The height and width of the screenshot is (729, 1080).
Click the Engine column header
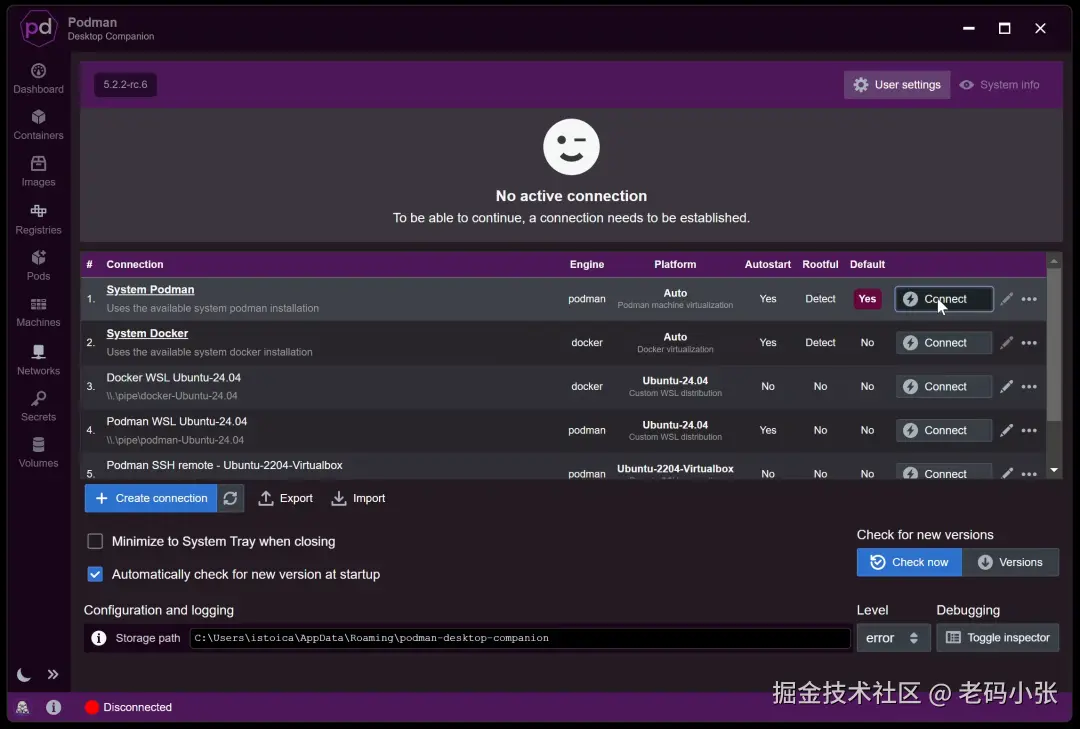[x=587, y=265]
